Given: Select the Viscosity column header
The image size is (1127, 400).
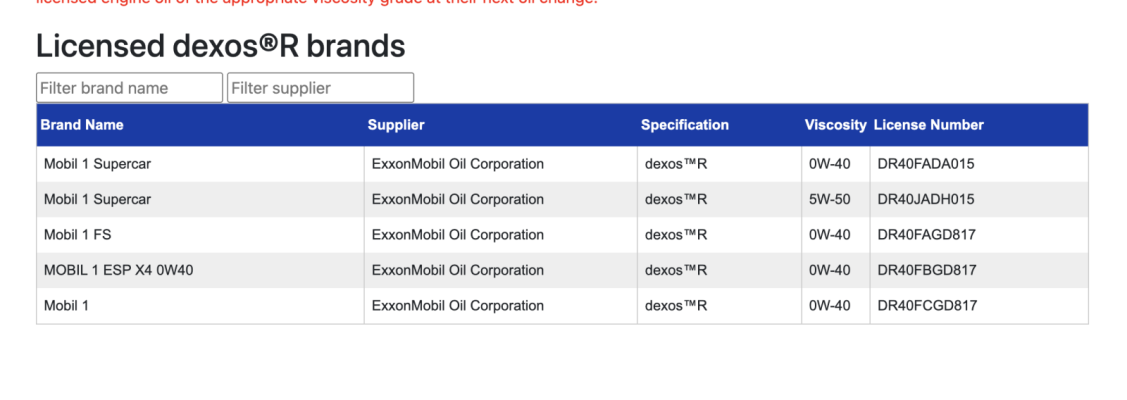Looking at the screenshot, I should pyautogui.click(x=835, y=125).
